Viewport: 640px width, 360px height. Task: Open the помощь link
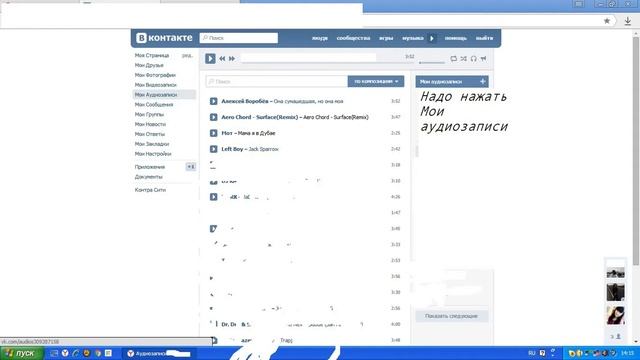coord(456,38)
